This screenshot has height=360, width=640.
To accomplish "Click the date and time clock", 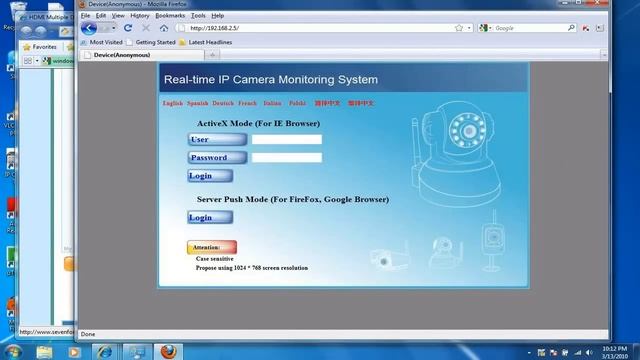I will click(615, 352).
